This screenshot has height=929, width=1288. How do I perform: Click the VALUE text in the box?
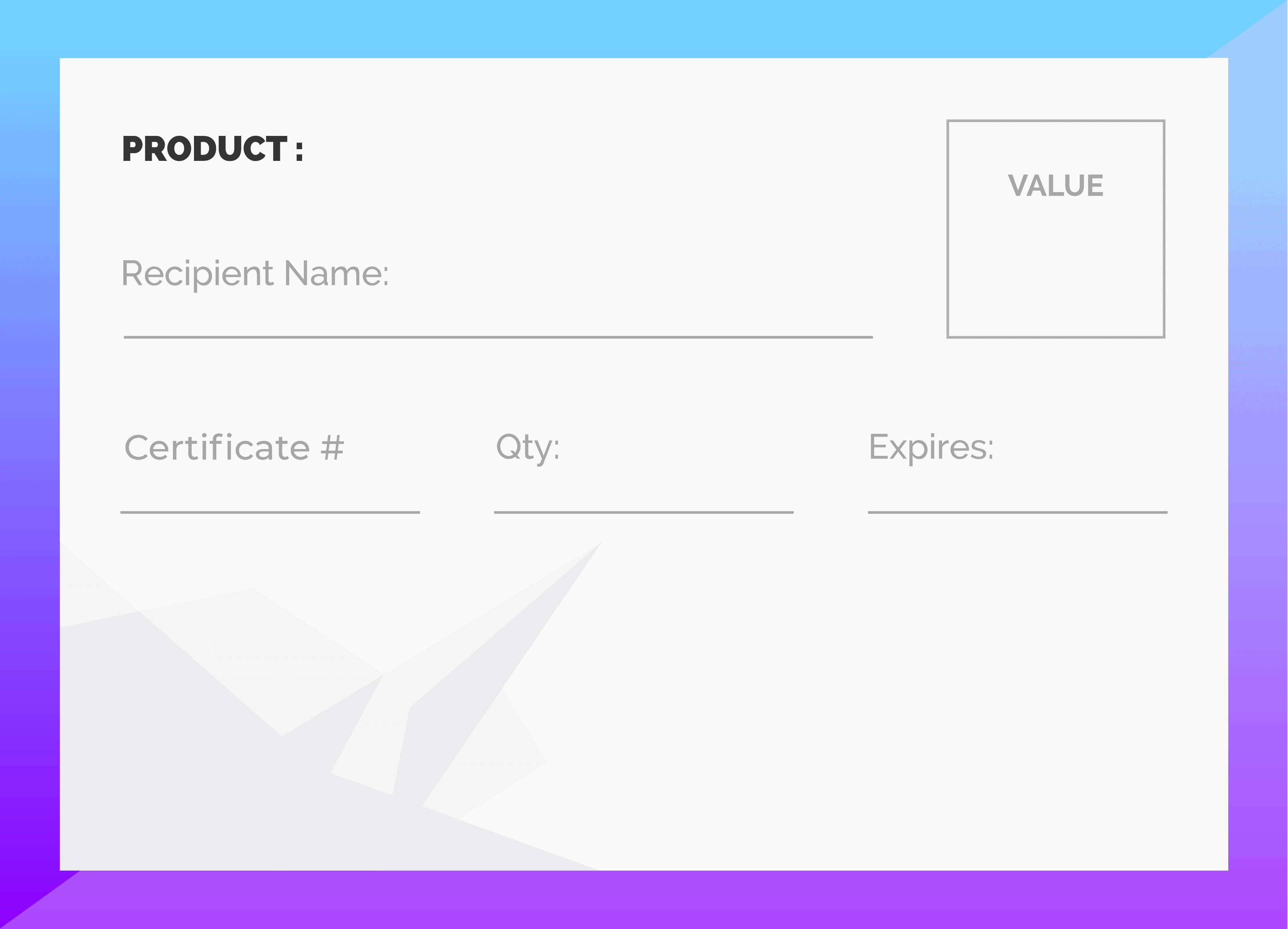1055,186
